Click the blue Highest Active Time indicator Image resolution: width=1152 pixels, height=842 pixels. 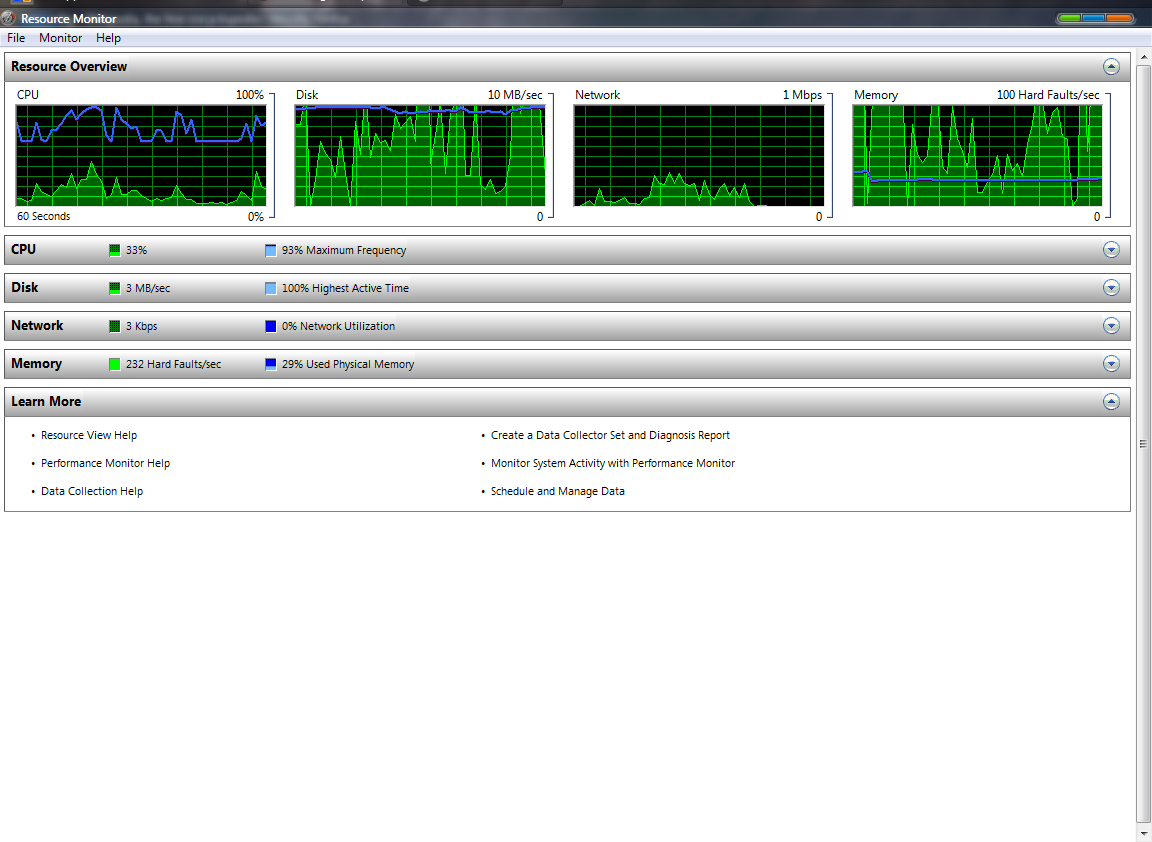269,287
